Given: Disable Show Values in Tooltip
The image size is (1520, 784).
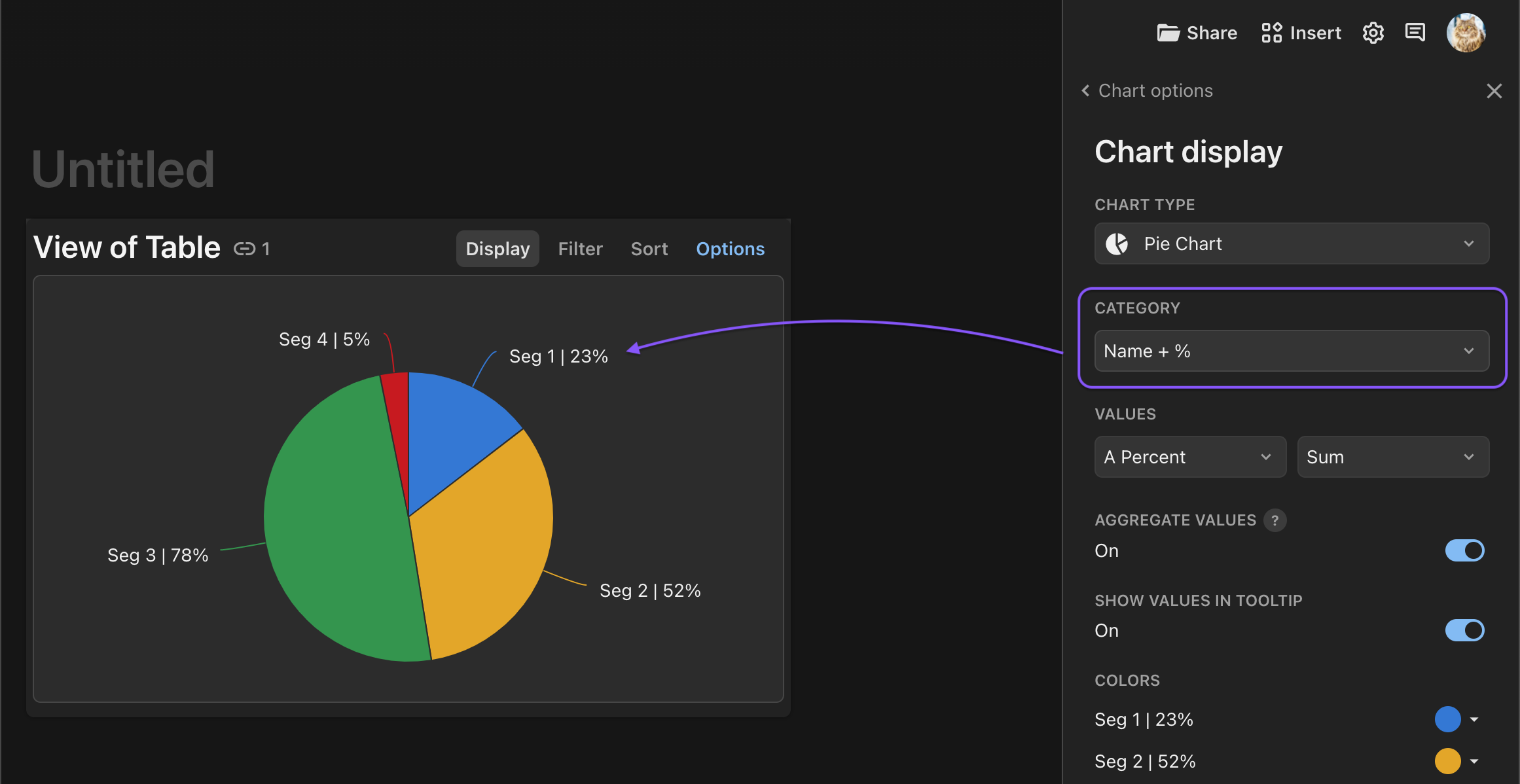Looking at the screenshot, I should 1464,630.
